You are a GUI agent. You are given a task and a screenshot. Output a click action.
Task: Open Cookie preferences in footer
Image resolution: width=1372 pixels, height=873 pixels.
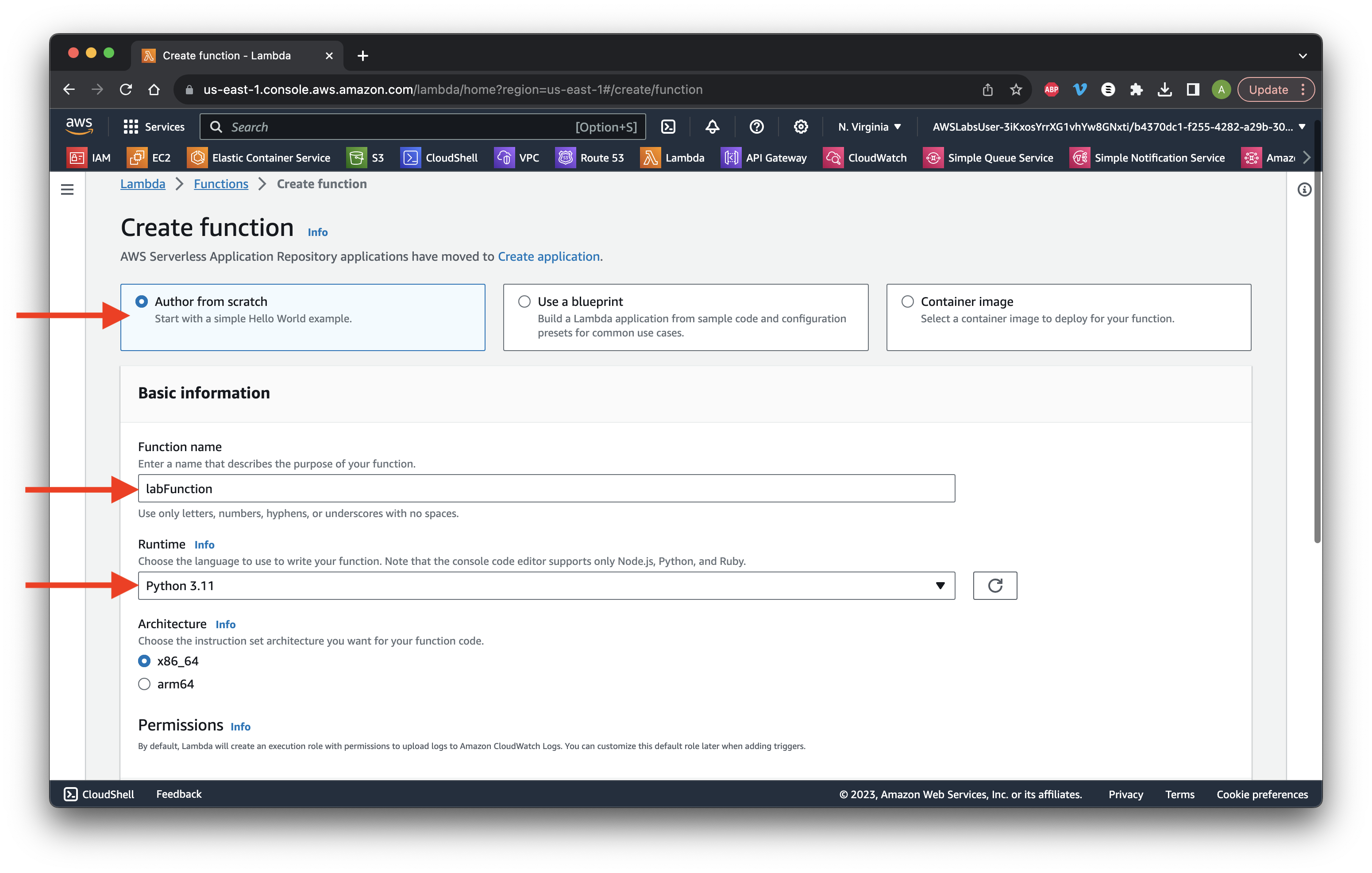point(1262,794)
